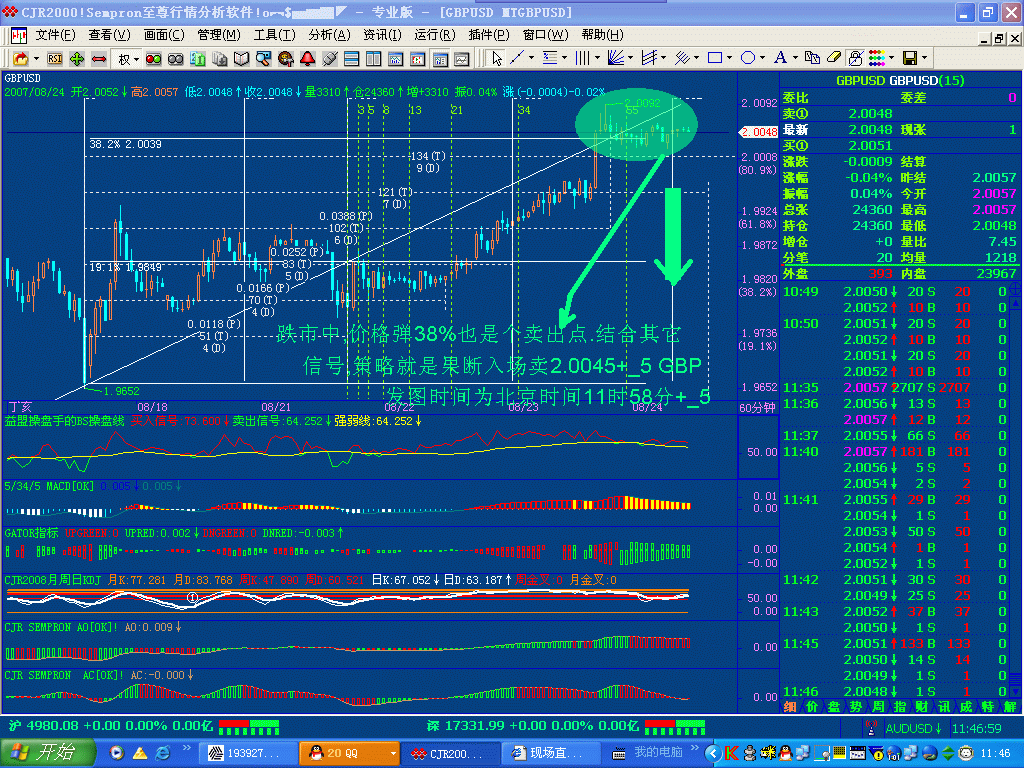Click the copy drawing objects icon

pos(812,58)
